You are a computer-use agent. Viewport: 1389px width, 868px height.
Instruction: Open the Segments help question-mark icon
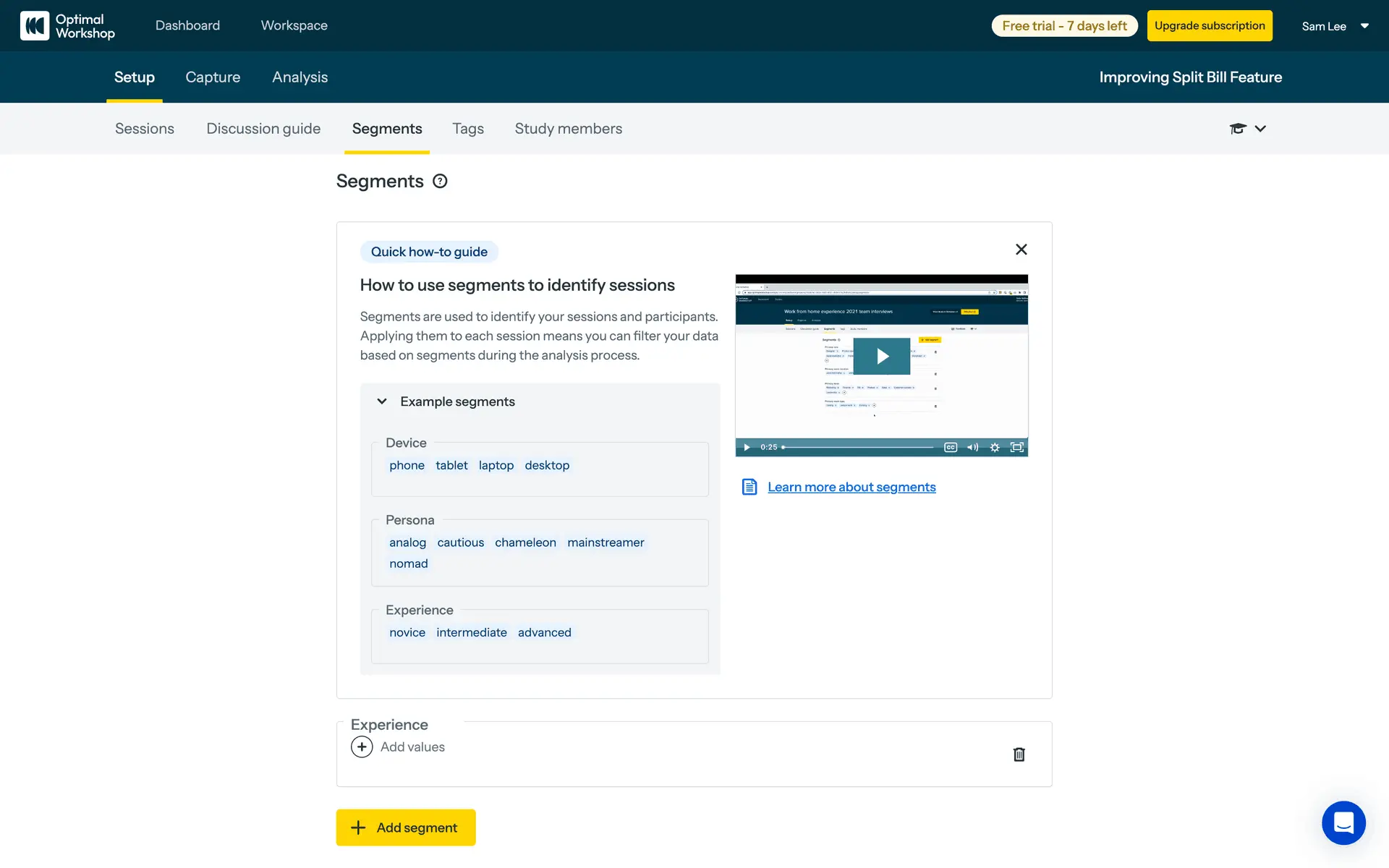[x=440, y=182]
